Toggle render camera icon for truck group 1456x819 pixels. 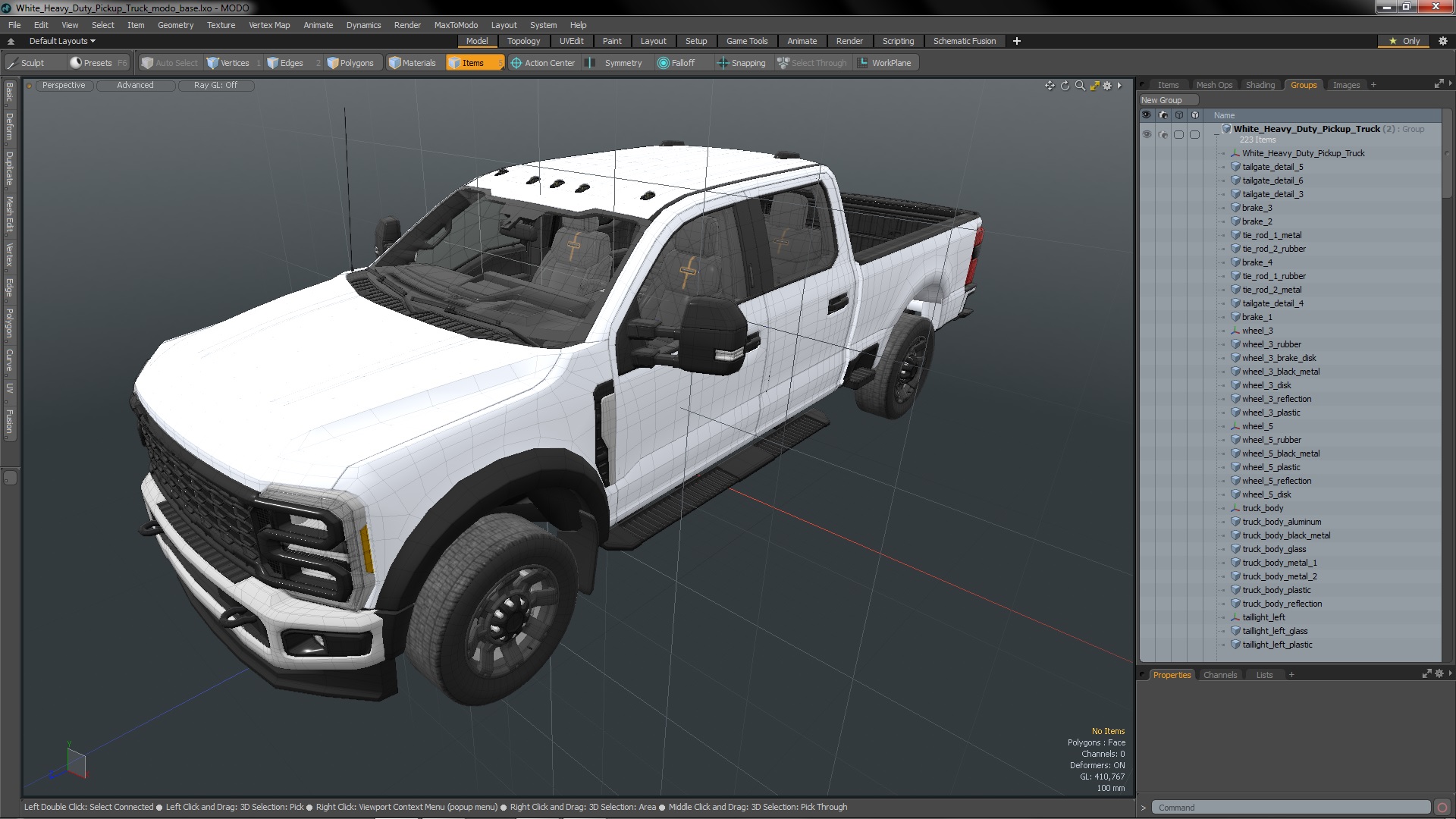coord(1163,134)
